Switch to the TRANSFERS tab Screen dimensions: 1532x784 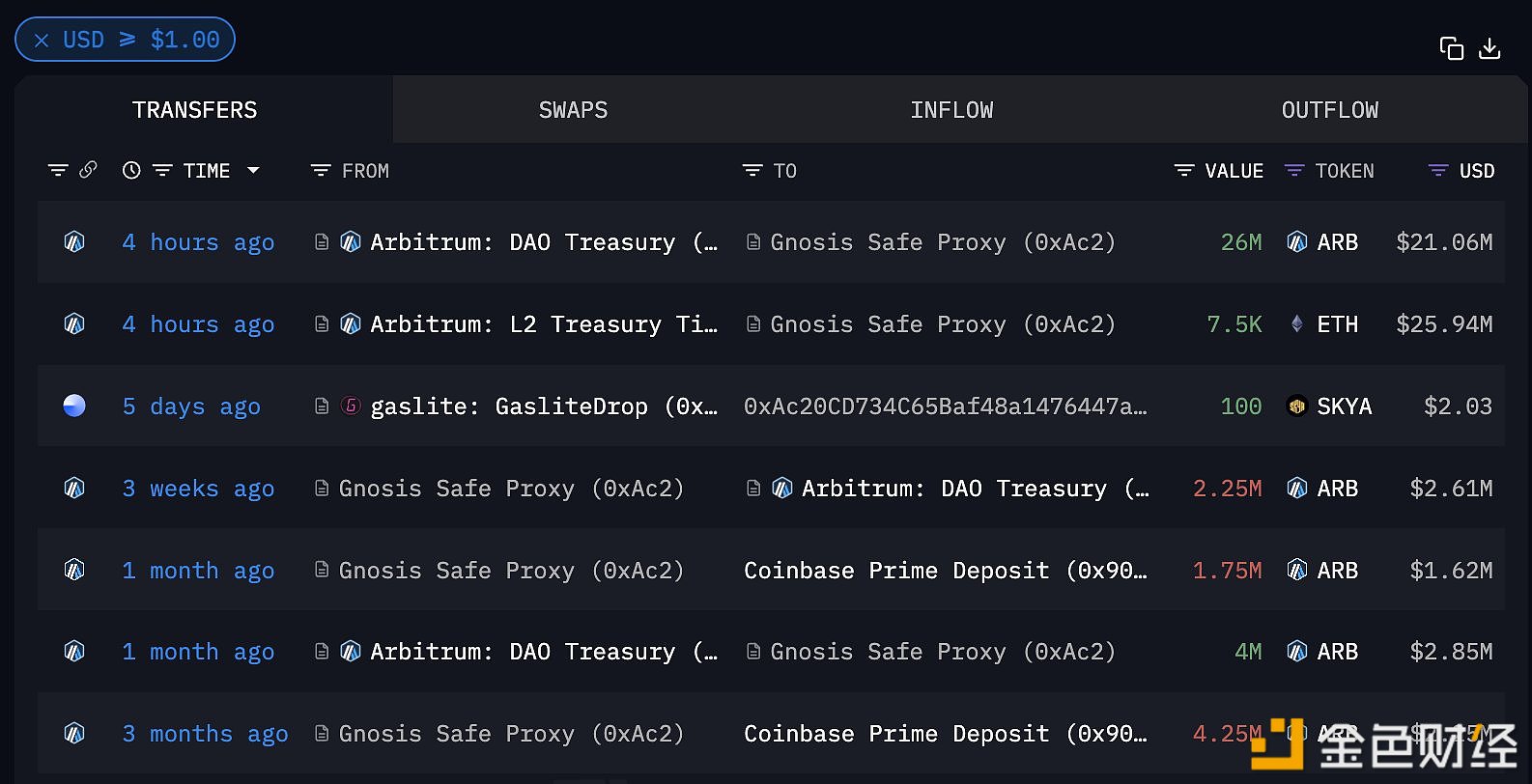tap(194, 110)
